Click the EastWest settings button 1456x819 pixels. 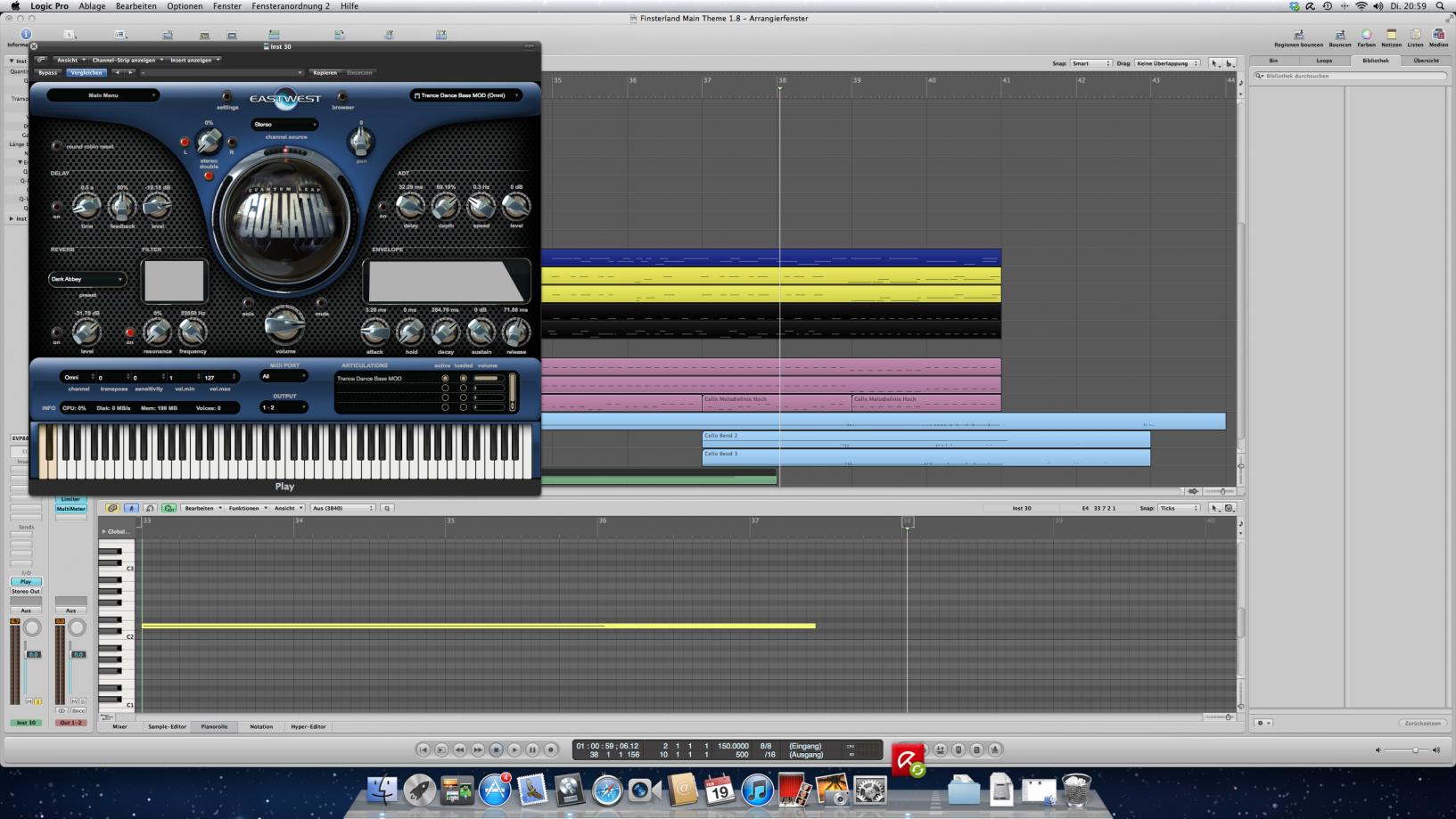(226, 96)
